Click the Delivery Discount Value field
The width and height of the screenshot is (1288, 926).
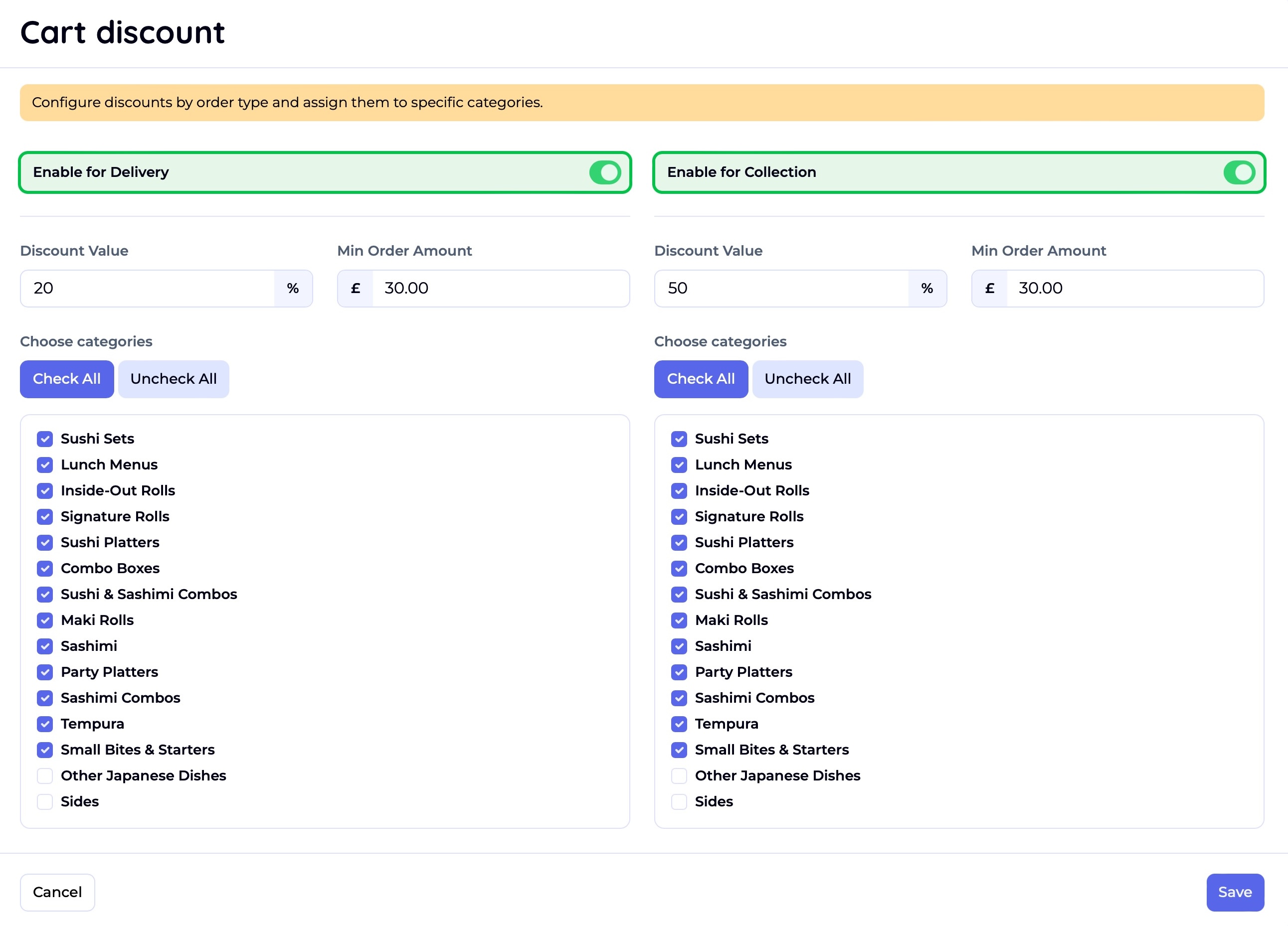click(x=148, y=289)
